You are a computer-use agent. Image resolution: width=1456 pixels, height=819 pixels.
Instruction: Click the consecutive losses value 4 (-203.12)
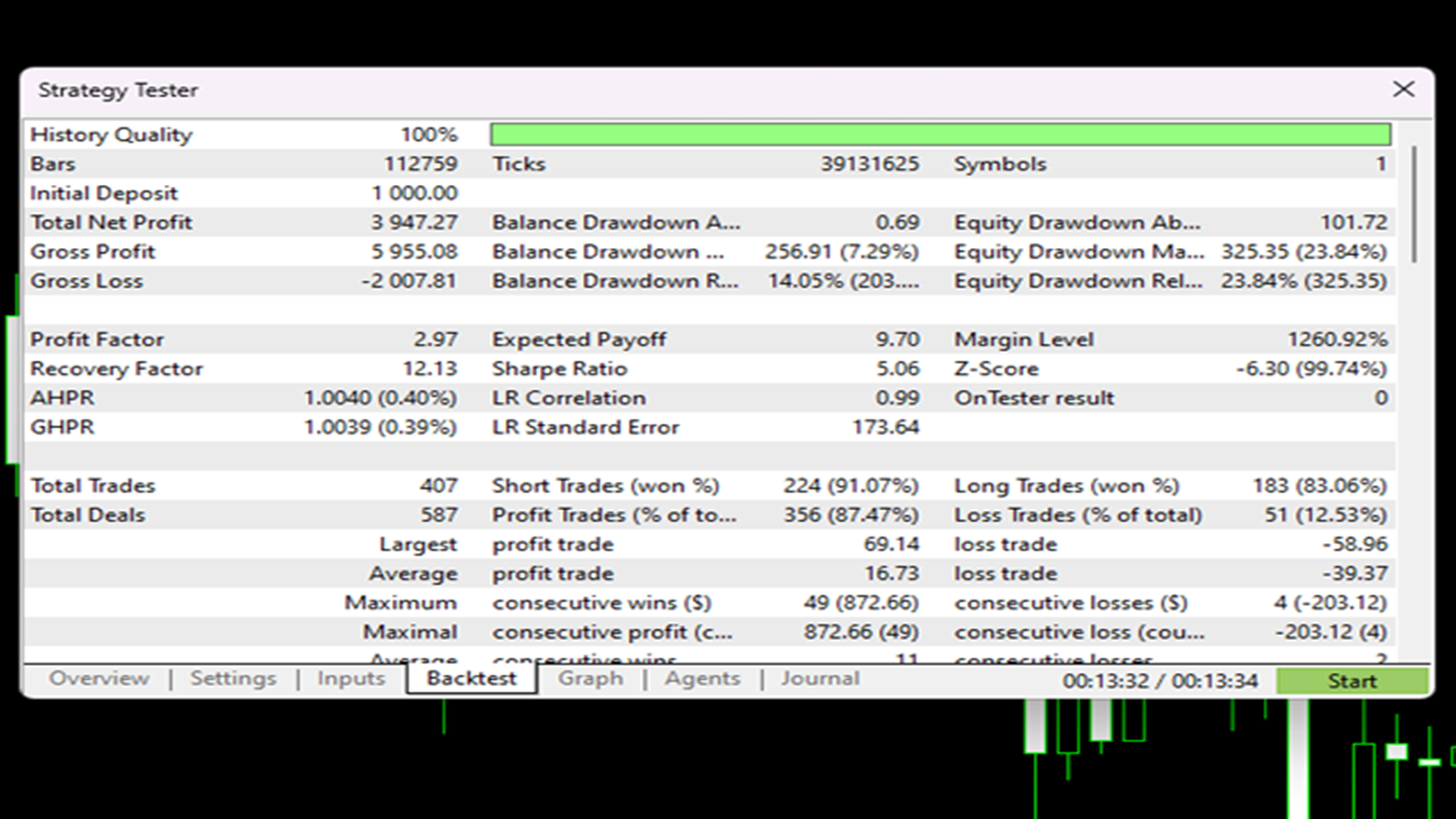coord(1330,603)
